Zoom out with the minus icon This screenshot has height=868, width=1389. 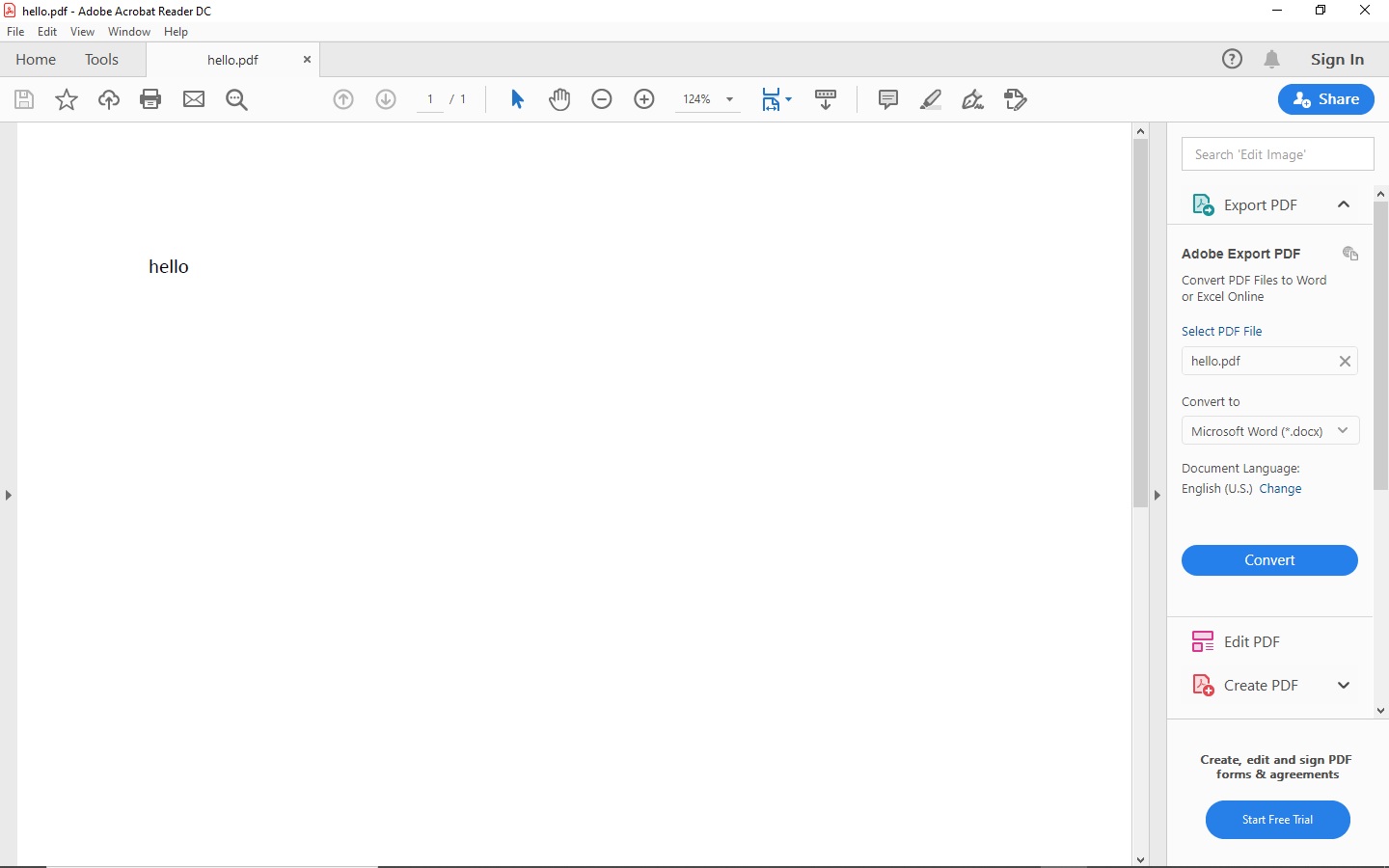coord(602,99)
